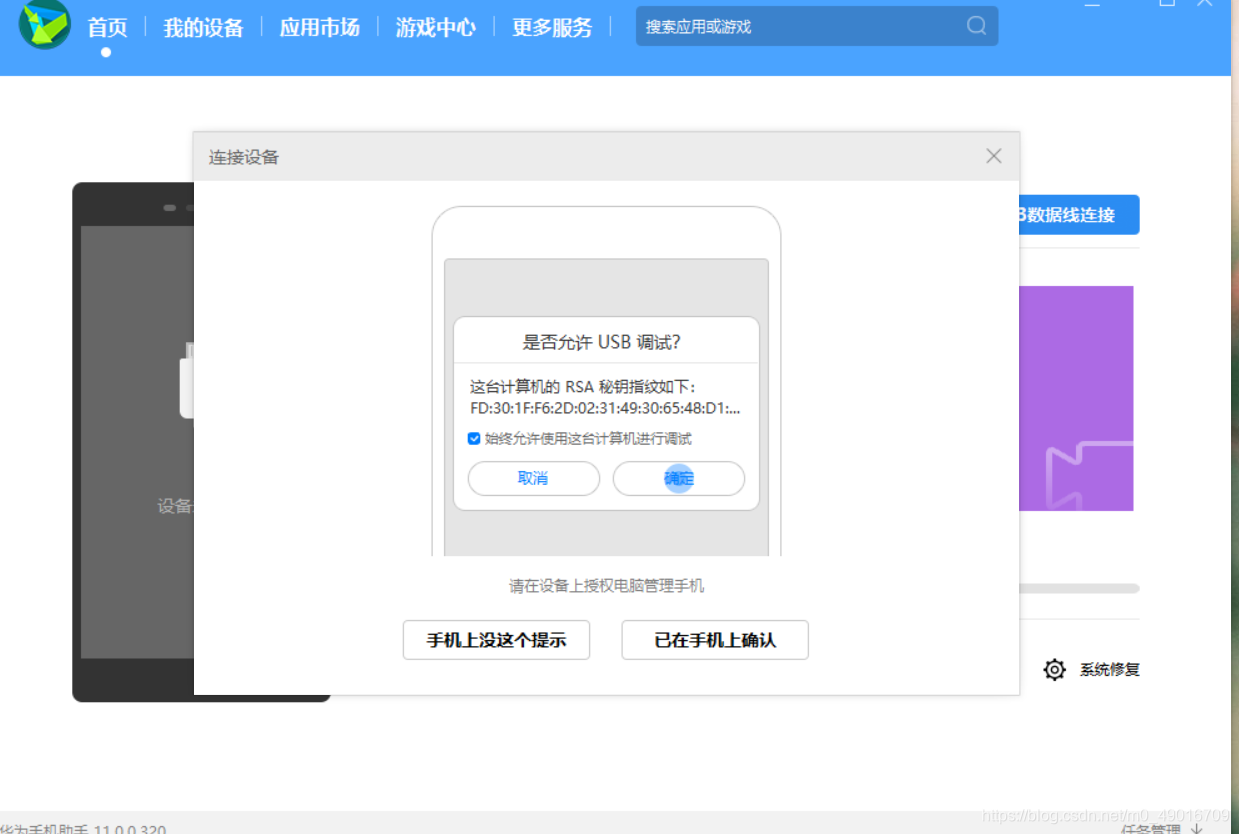Image resolution: width=1239 pixels, height=834 pixels.
Task: Click the grey progress bar
Action: [x=1079, y=588]
